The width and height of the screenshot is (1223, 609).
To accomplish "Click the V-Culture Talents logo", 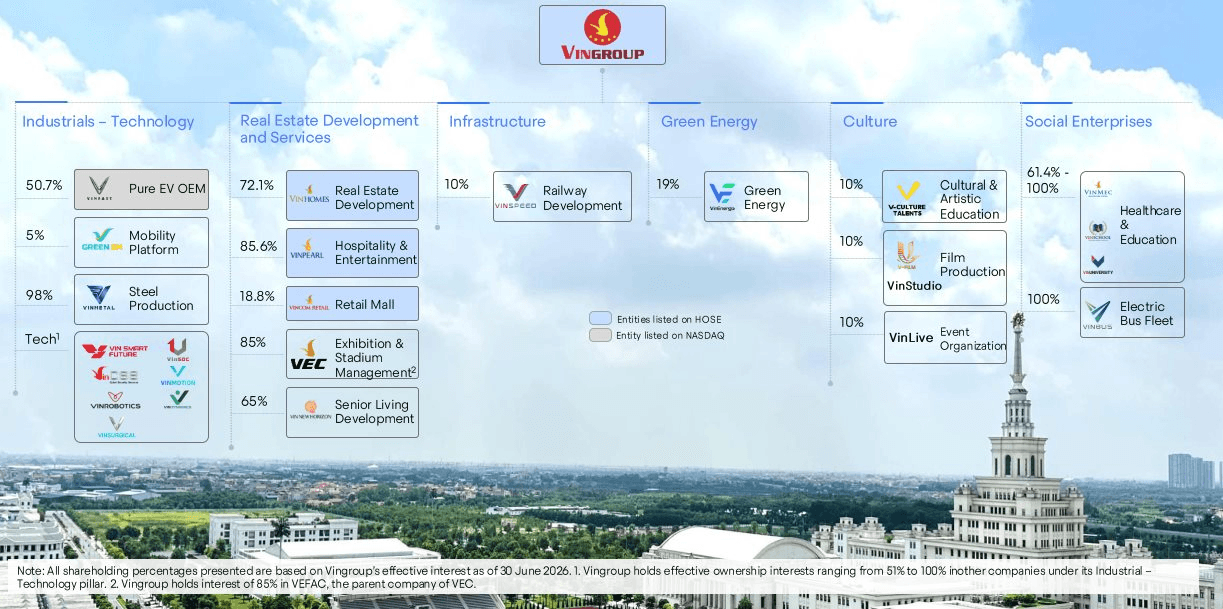I will pos(907,198).
